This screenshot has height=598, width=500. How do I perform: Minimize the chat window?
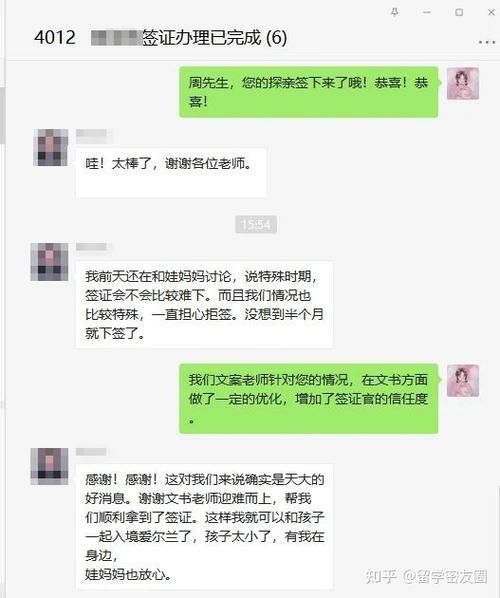427,12
